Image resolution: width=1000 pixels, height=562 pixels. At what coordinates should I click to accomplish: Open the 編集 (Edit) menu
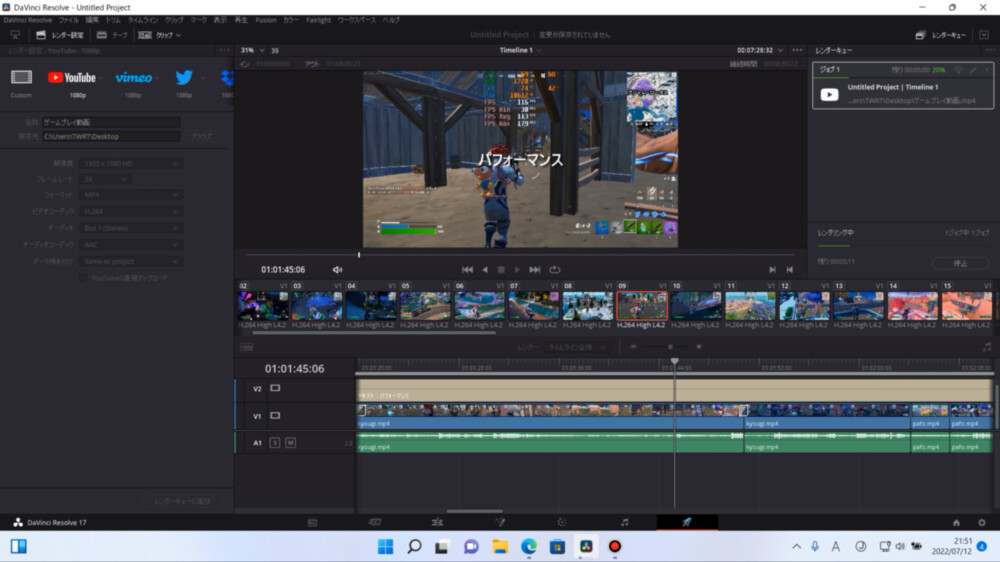click(x=92, y=20)
